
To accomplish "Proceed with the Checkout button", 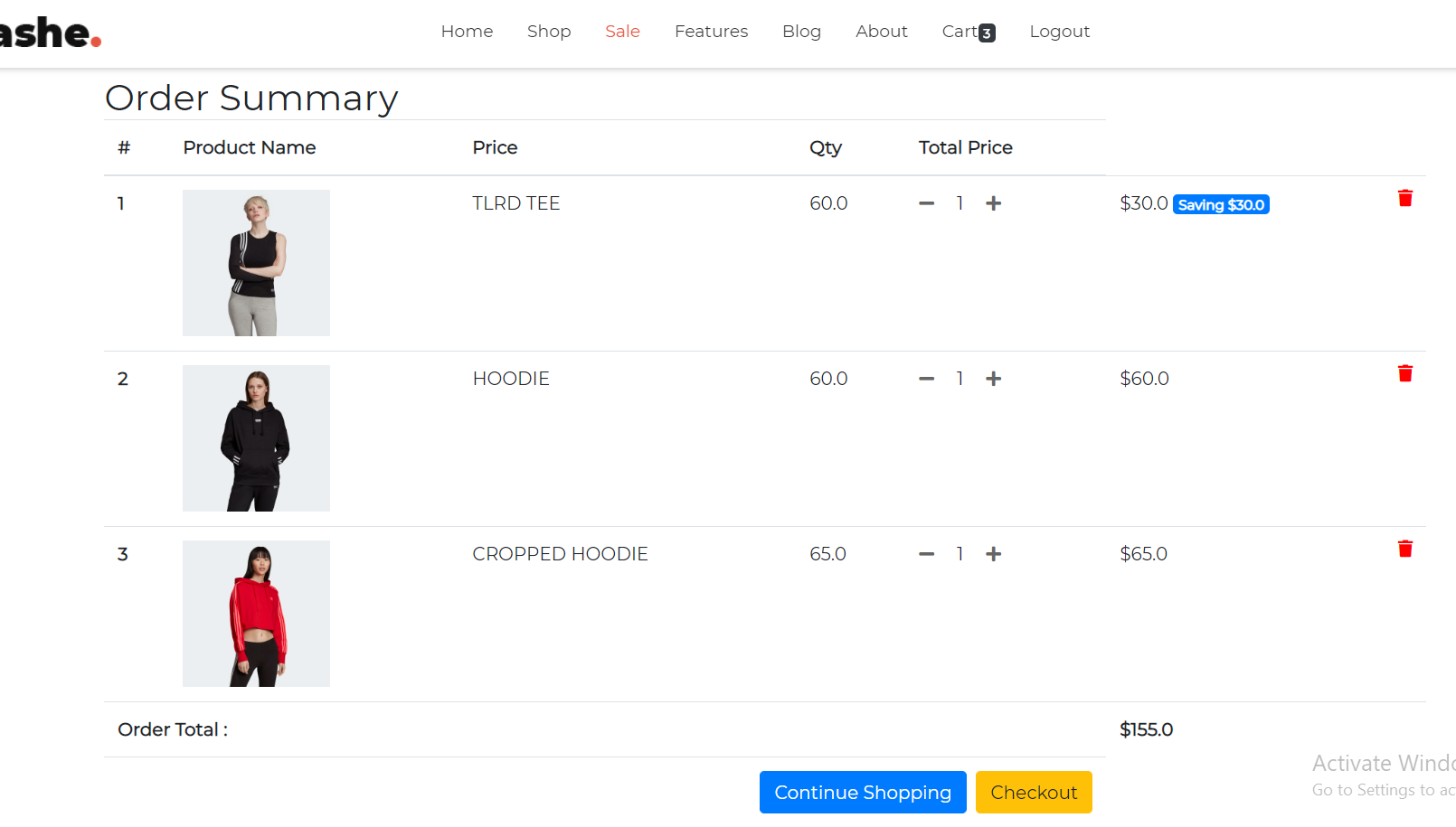I will pos(1034,792).
